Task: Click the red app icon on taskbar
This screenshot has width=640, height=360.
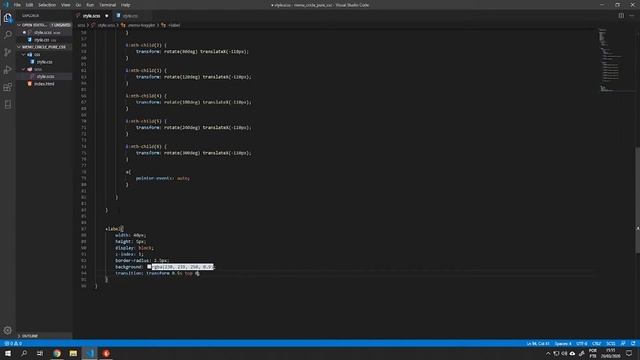Action: click(x=106, y=353)
